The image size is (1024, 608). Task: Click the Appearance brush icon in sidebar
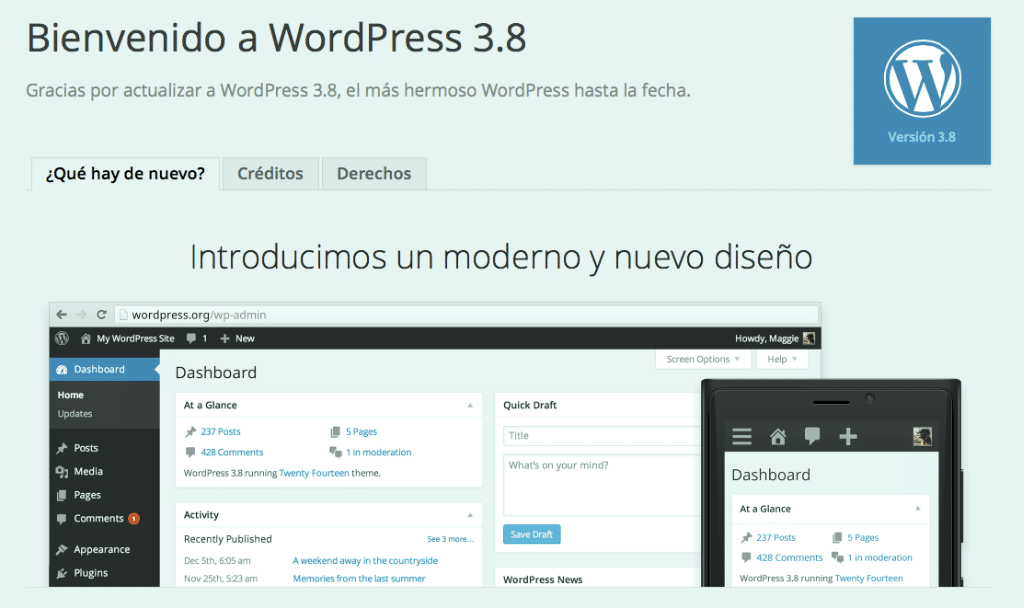pos(62,549)
